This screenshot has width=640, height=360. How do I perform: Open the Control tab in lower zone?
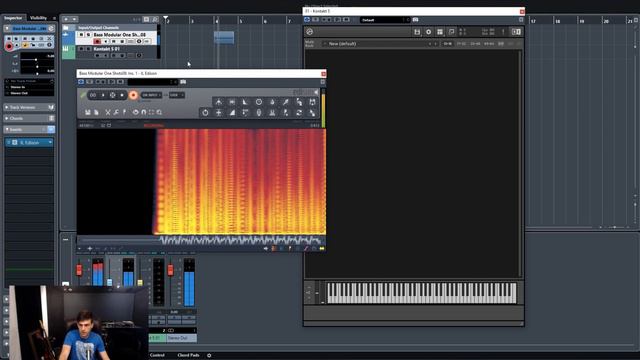[157, 355]
